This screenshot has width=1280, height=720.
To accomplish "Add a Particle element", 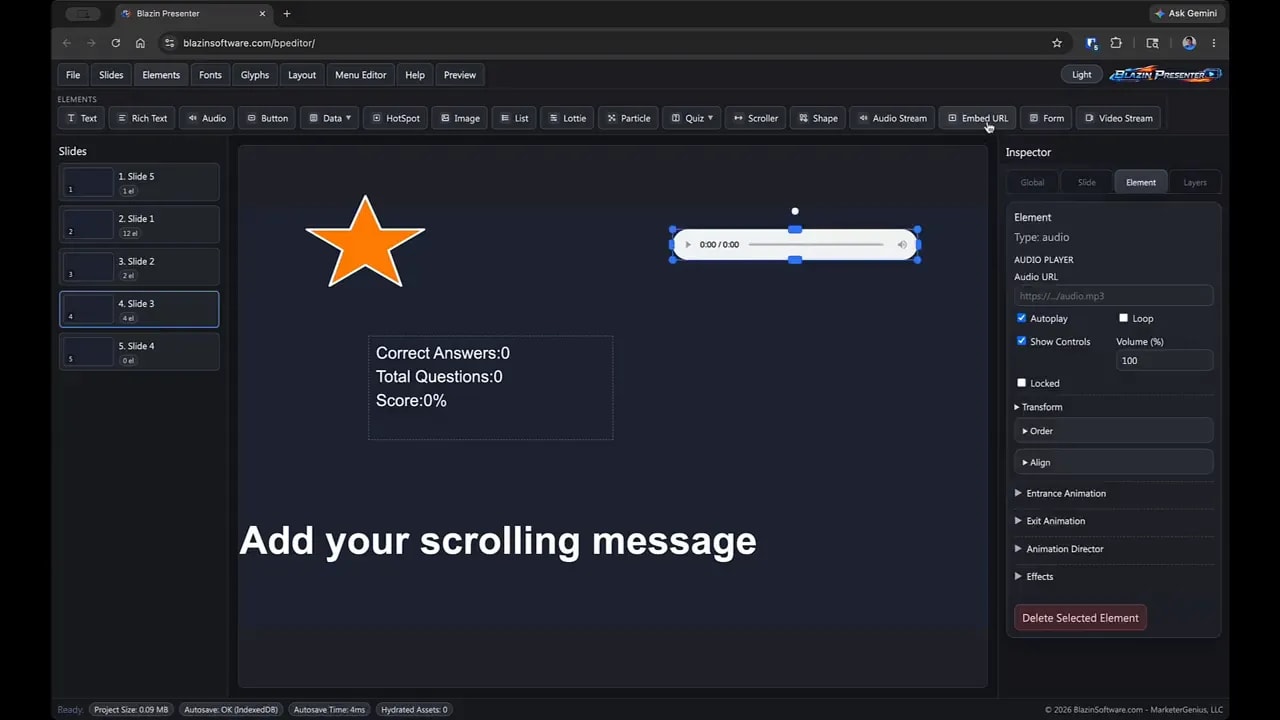I will [628, 118].
